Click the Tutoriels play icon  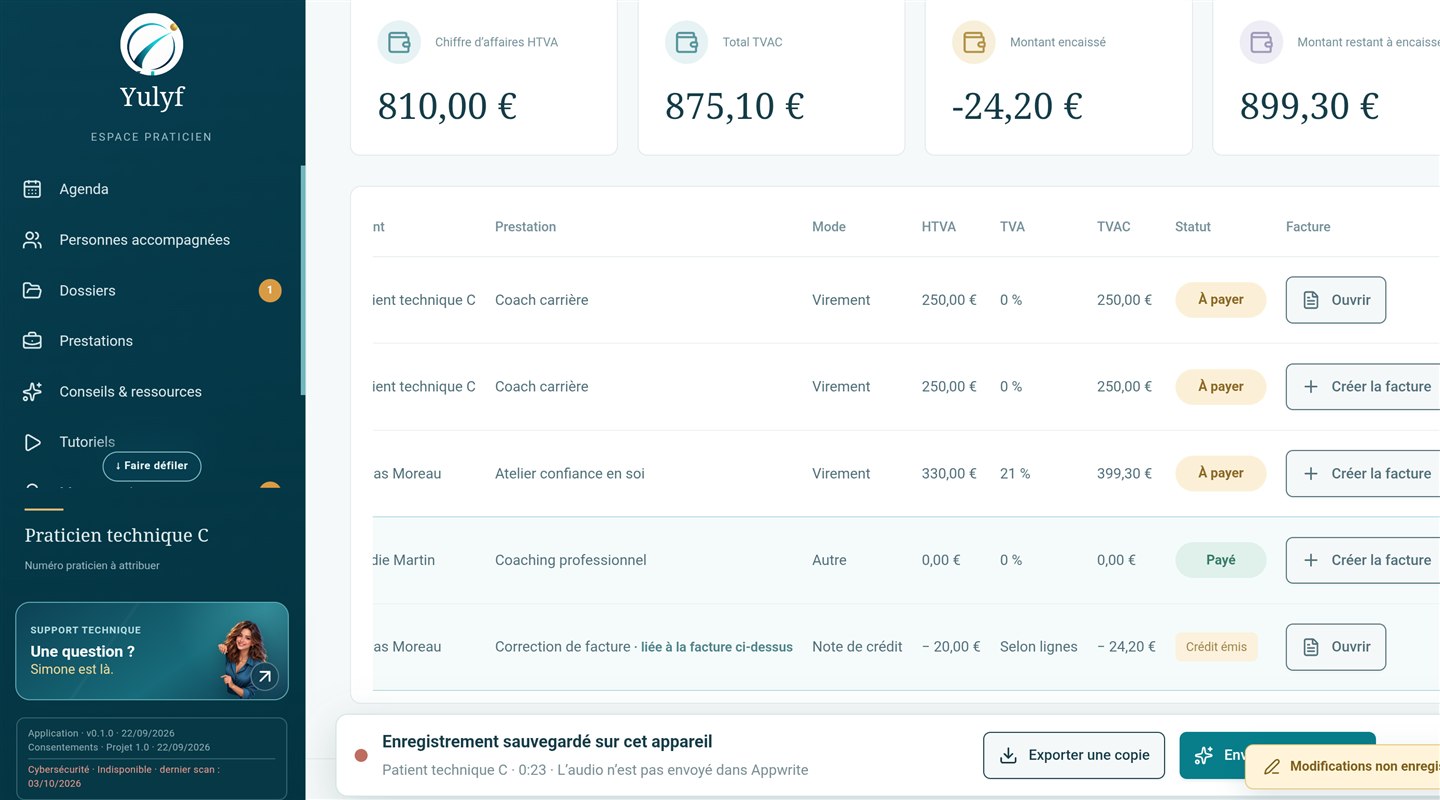(32, 442)
